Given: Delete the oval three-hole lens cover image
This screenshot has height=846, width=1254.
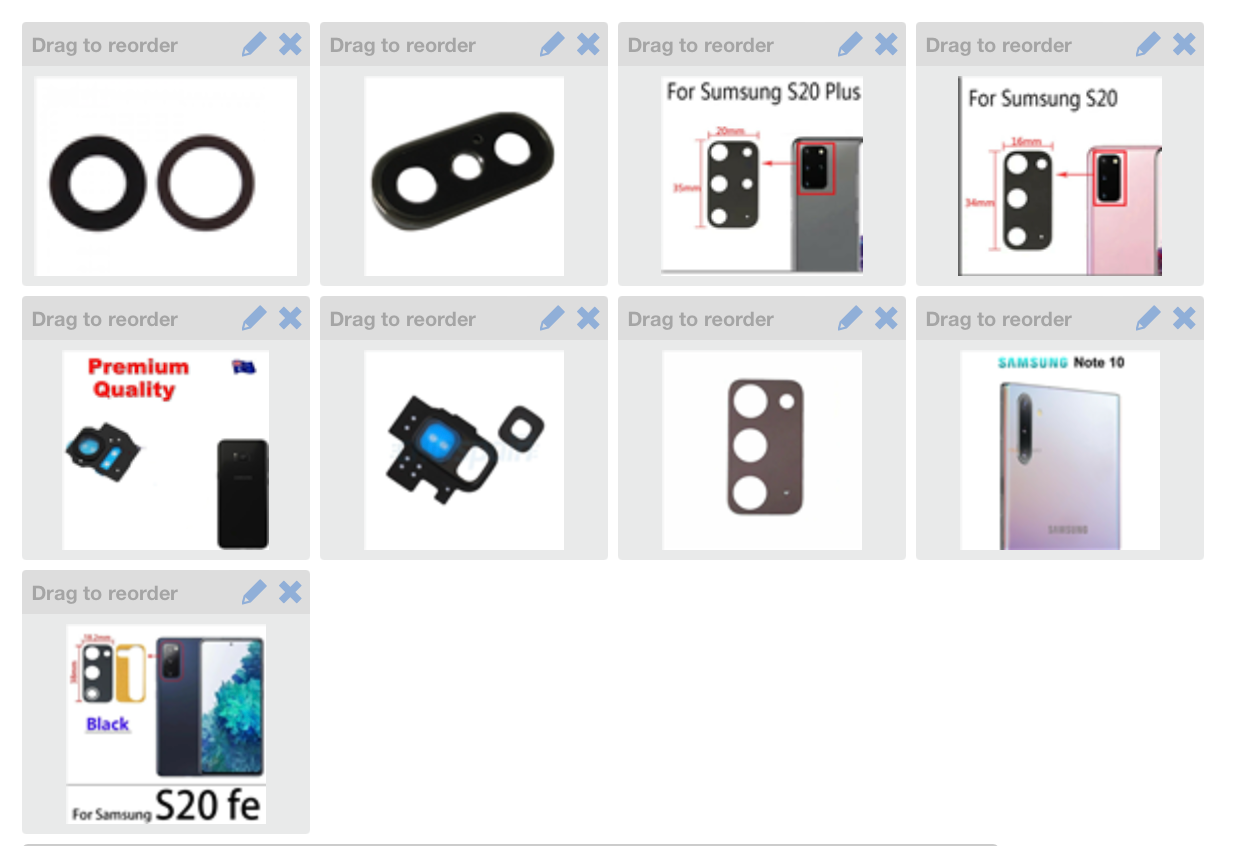Looking at the screenshot, I should pyautogui.click(x=588, y=44).
